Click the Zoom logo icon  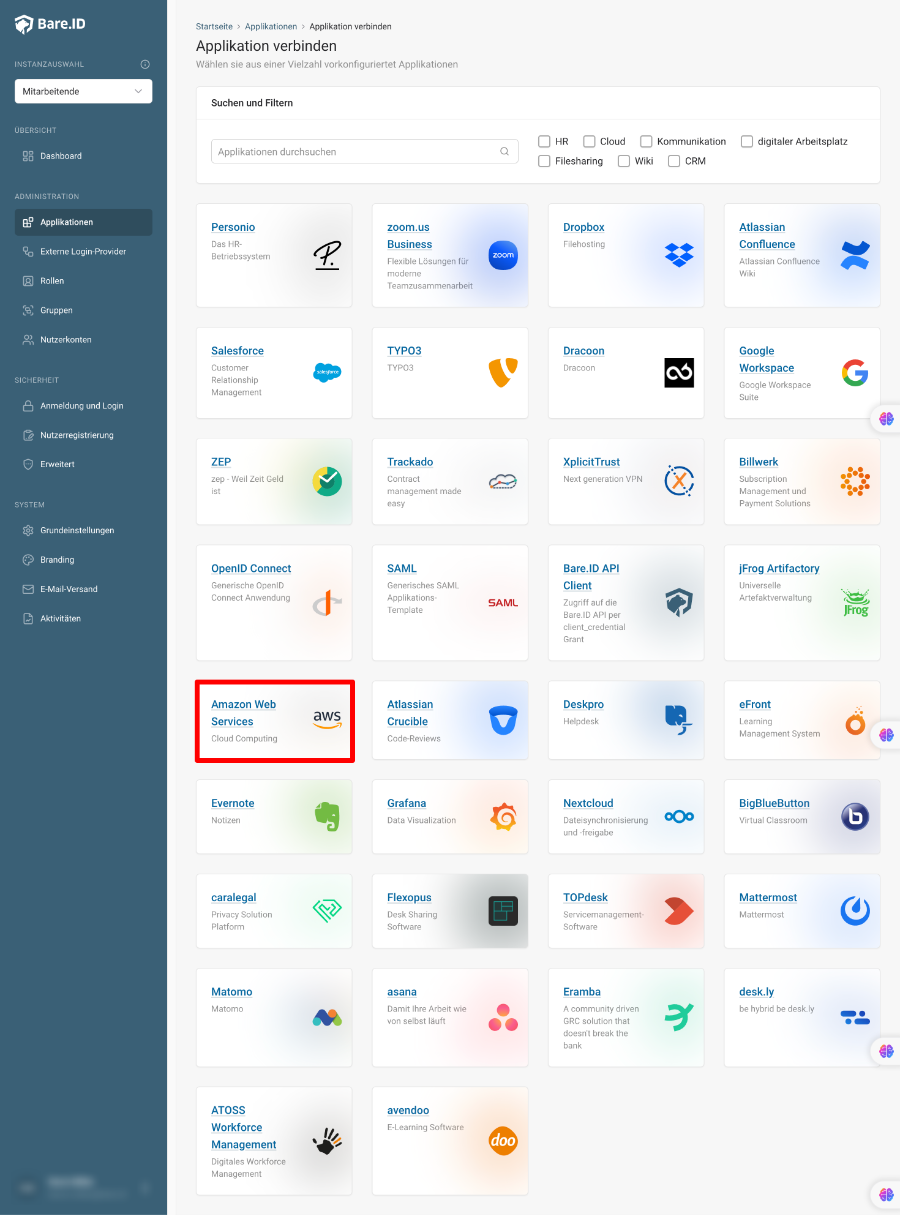tap(503, 255)
